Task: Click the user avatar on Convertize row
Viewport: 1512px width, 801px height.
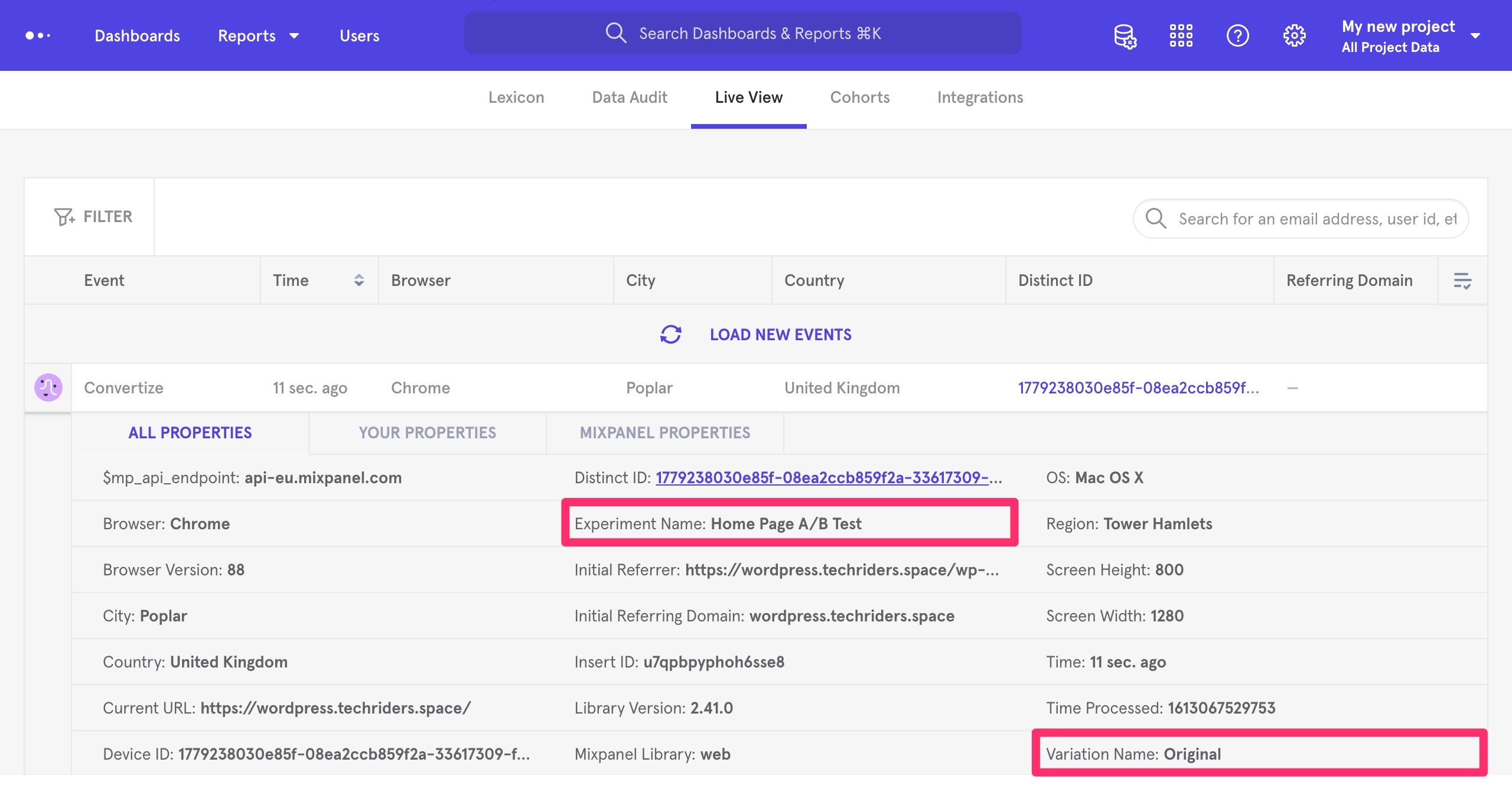Action: point(48,388)
